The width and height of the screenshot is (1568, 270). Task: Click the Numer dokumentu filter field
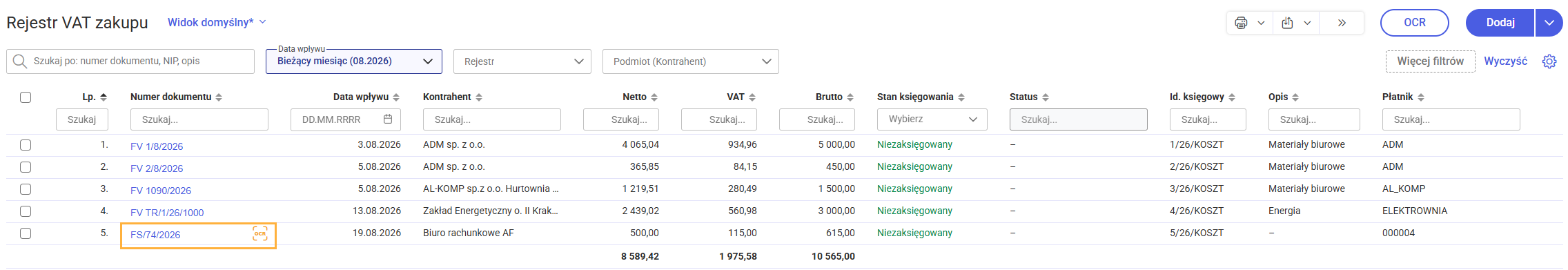(x=199, y=119)
